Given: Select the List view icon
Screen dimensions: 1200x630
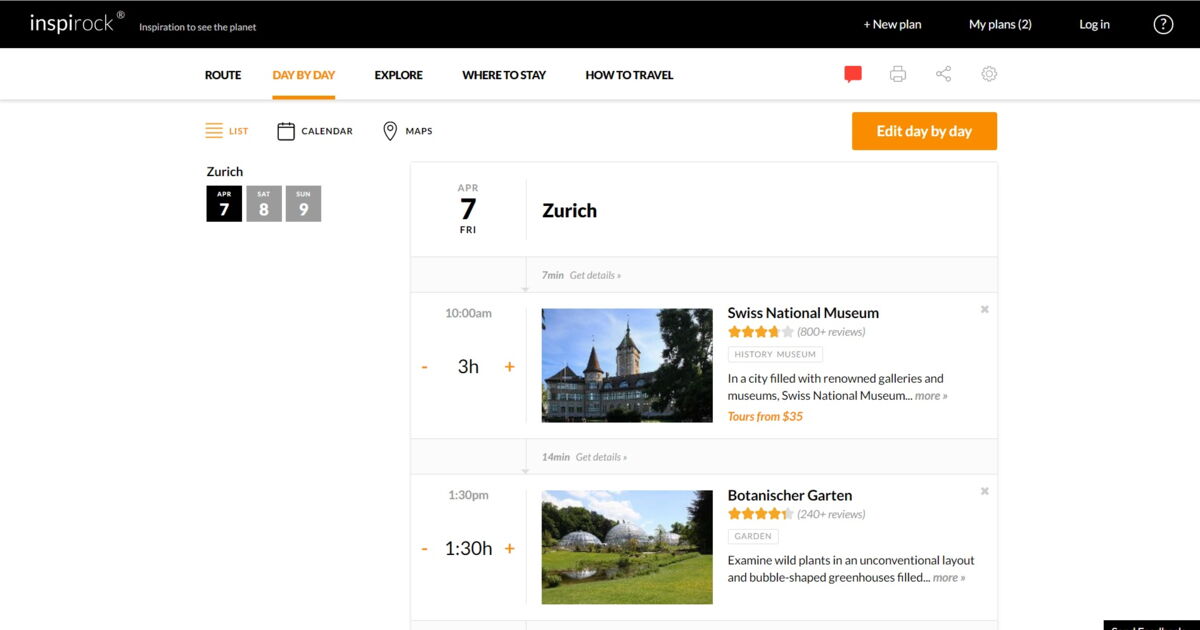Looking at the screenshot, I should (x=226, y=131).
